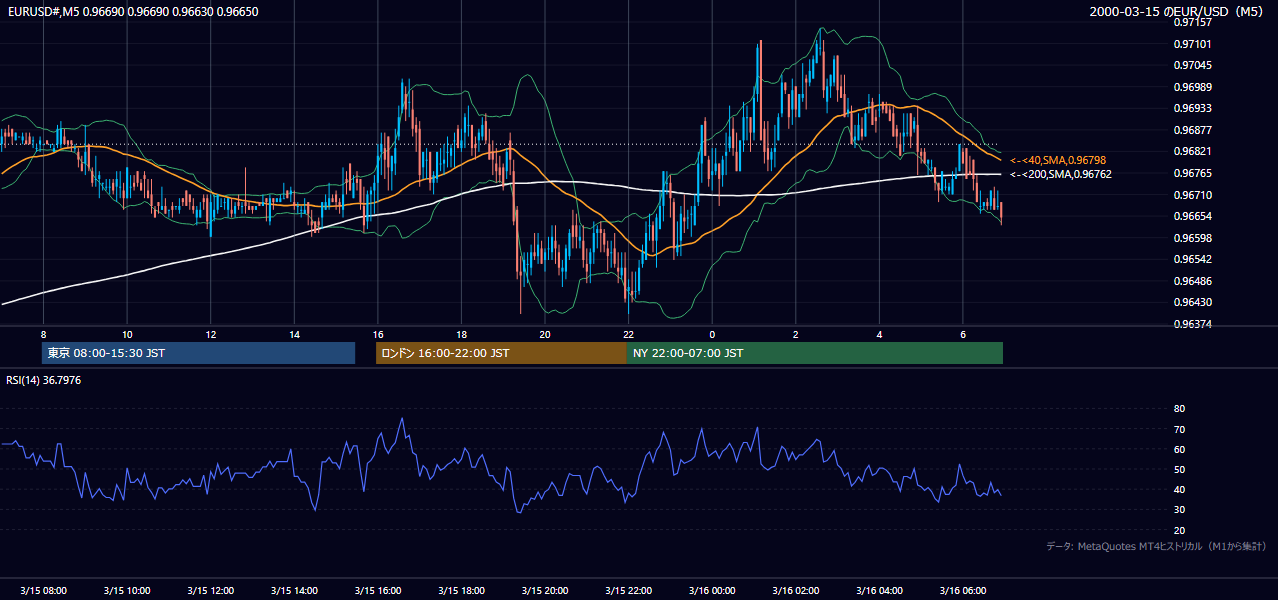Viewport: 1278px width, 600px height.
Task: Click price axis label 0.96654
Action: pyautogui.click(x=1193, y=216)
